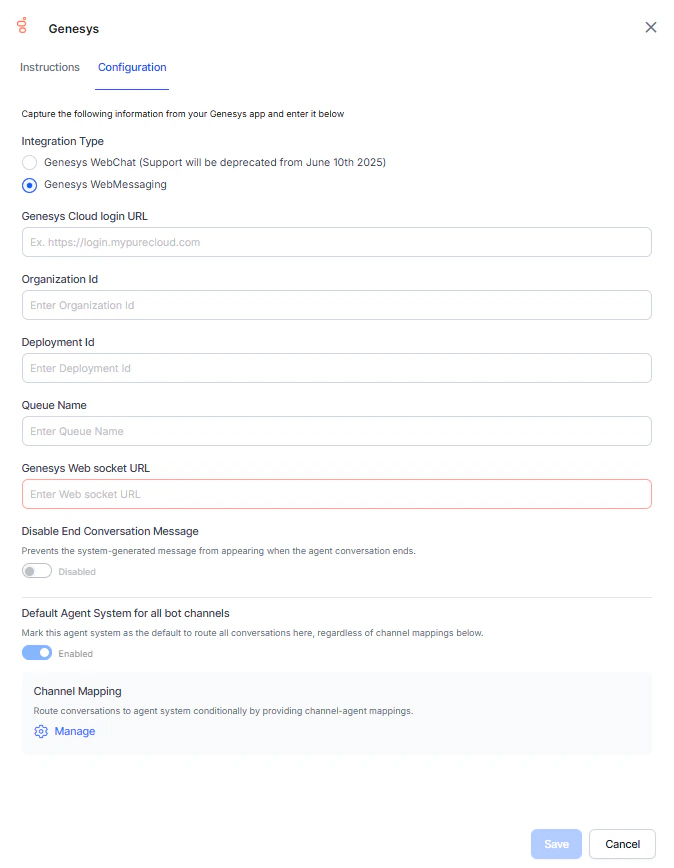The height and width of the screenshot is (868, 674).
Task: Click the Cancel button
Action: pos(622,843)
